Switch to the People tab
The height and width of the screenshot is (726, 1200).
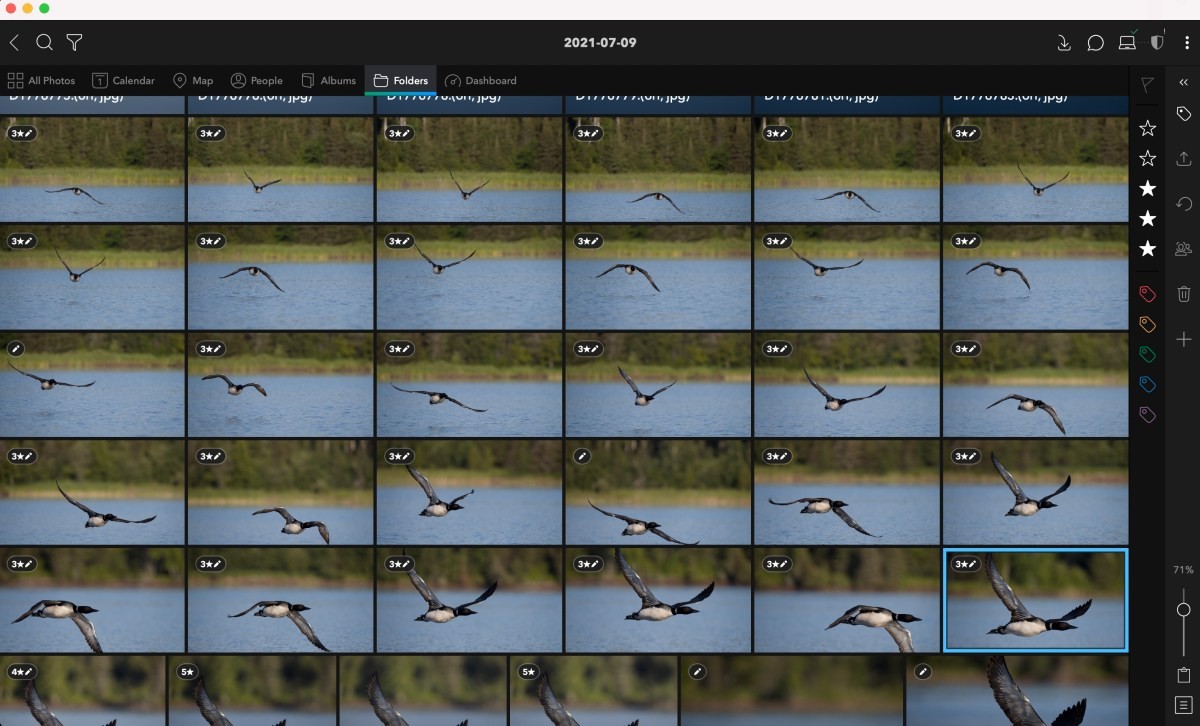click(x=257, y=80)
